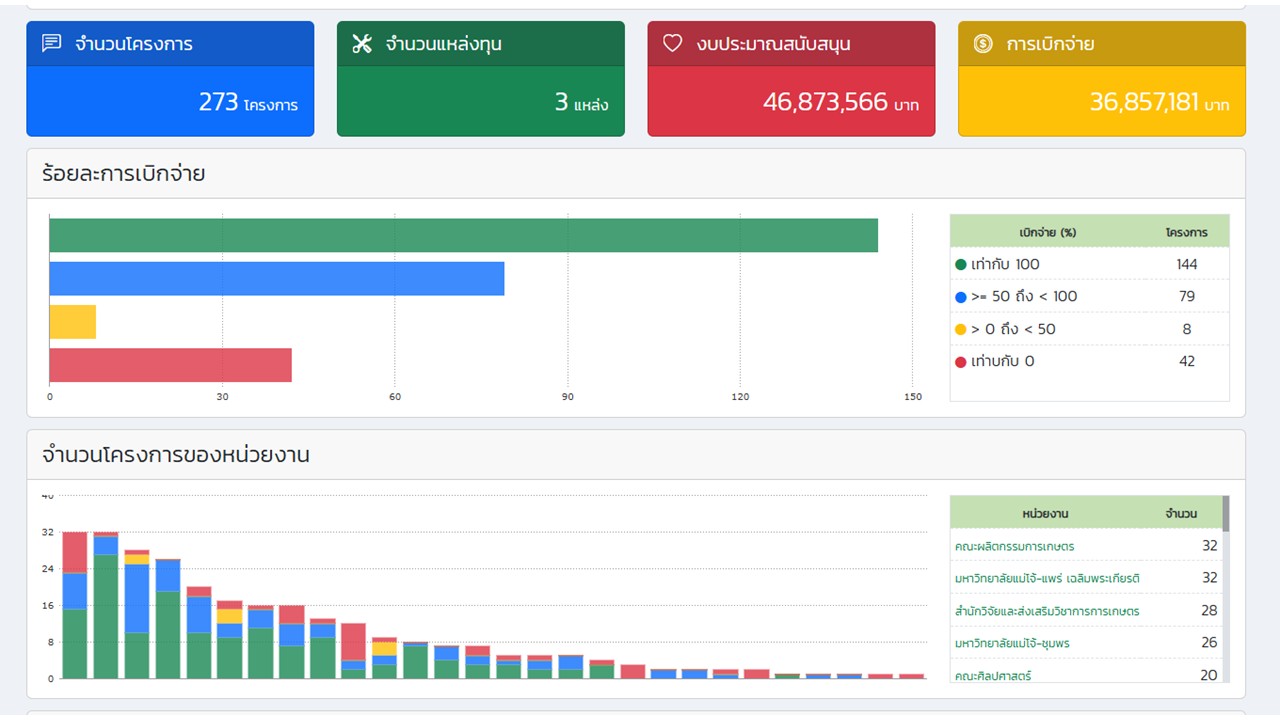Image resolution: width=1280 pixels, height=720 pixels.
Task: Click the 273 โครงการ blue summary card
Action: [170, 101]
